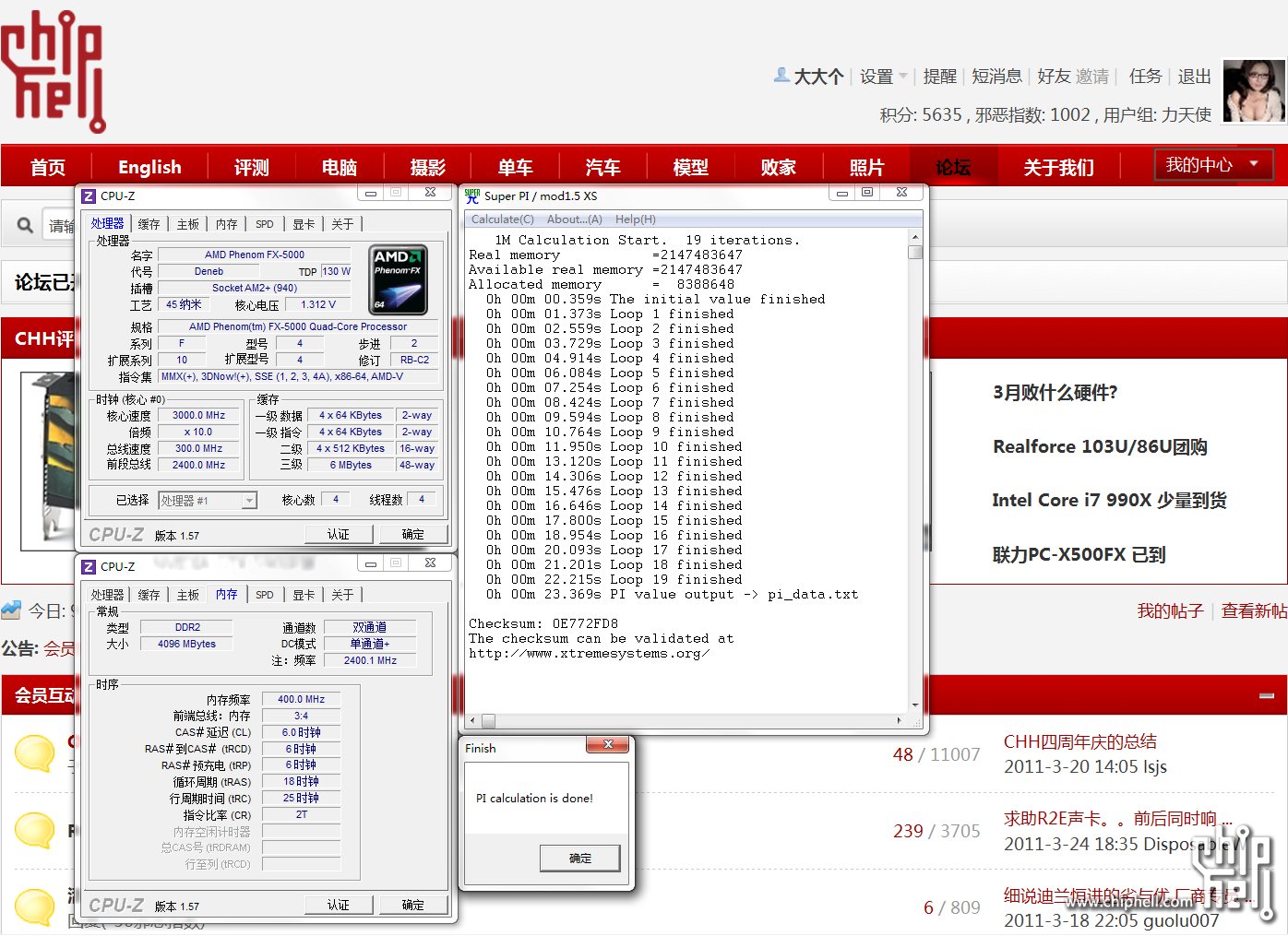The image size is (1288, 936).
Task: Close the Finish dialog
Action: pos(608,744)
